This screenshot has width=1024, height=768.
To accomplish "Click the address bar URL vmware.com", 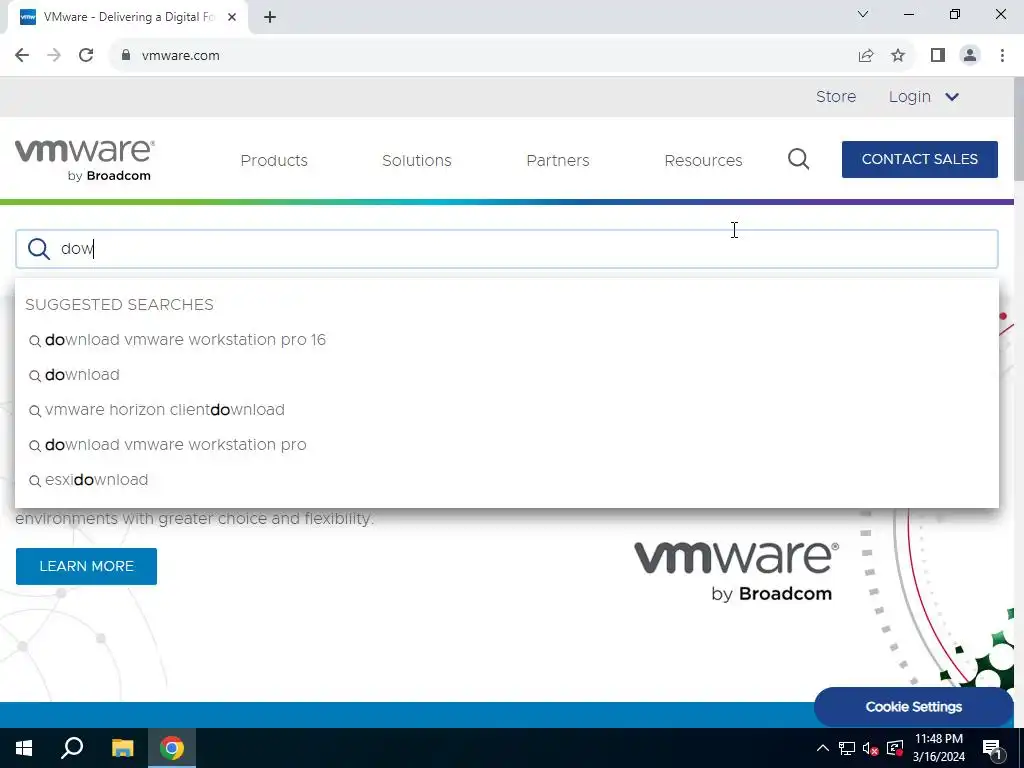I will [181, 56].
